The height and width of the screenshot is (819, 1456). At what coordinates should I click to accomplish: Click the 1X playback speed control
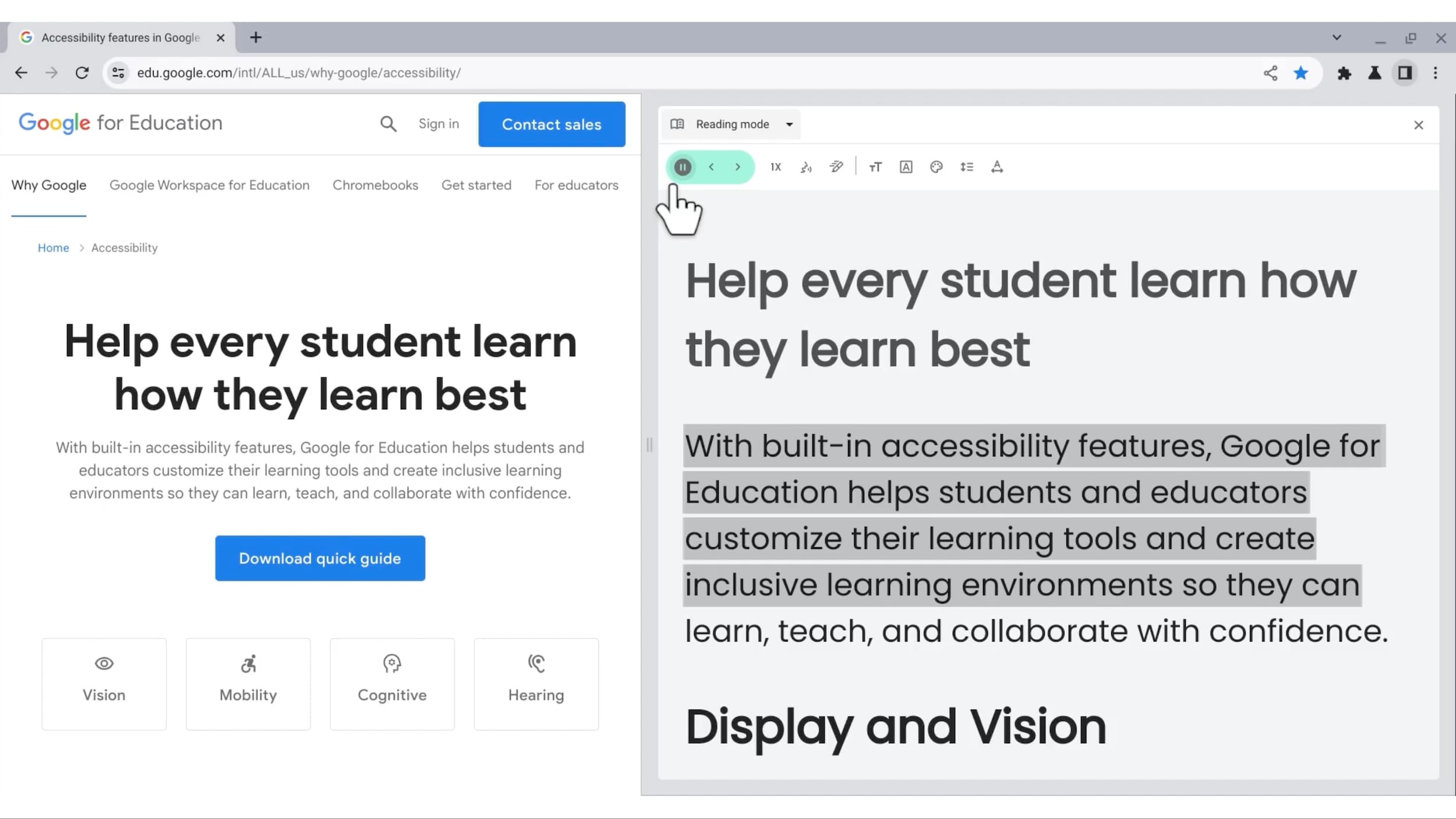point(775,167)
